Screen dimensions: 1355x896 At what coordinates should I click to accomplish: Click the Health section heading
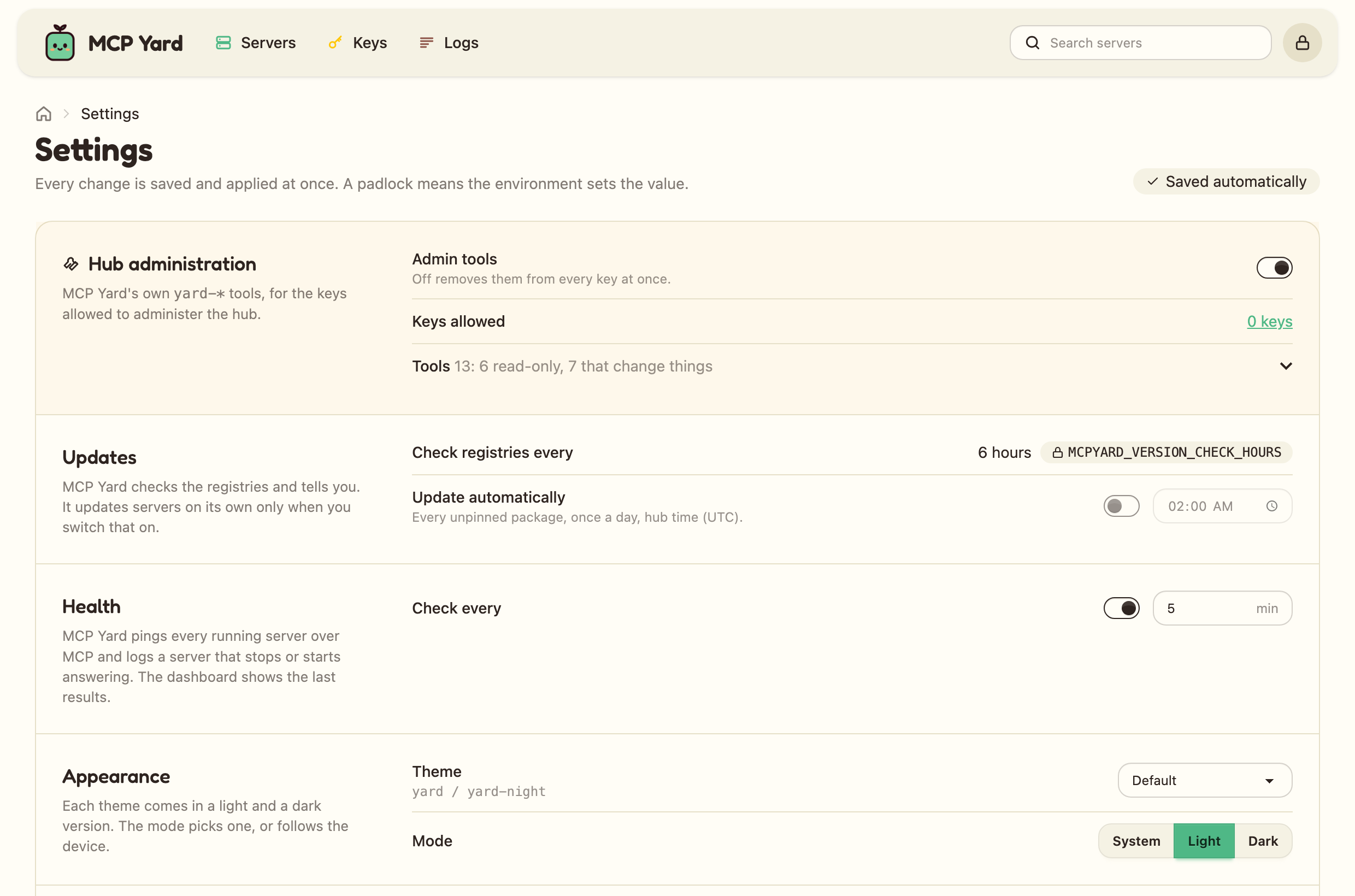point(91,606)
